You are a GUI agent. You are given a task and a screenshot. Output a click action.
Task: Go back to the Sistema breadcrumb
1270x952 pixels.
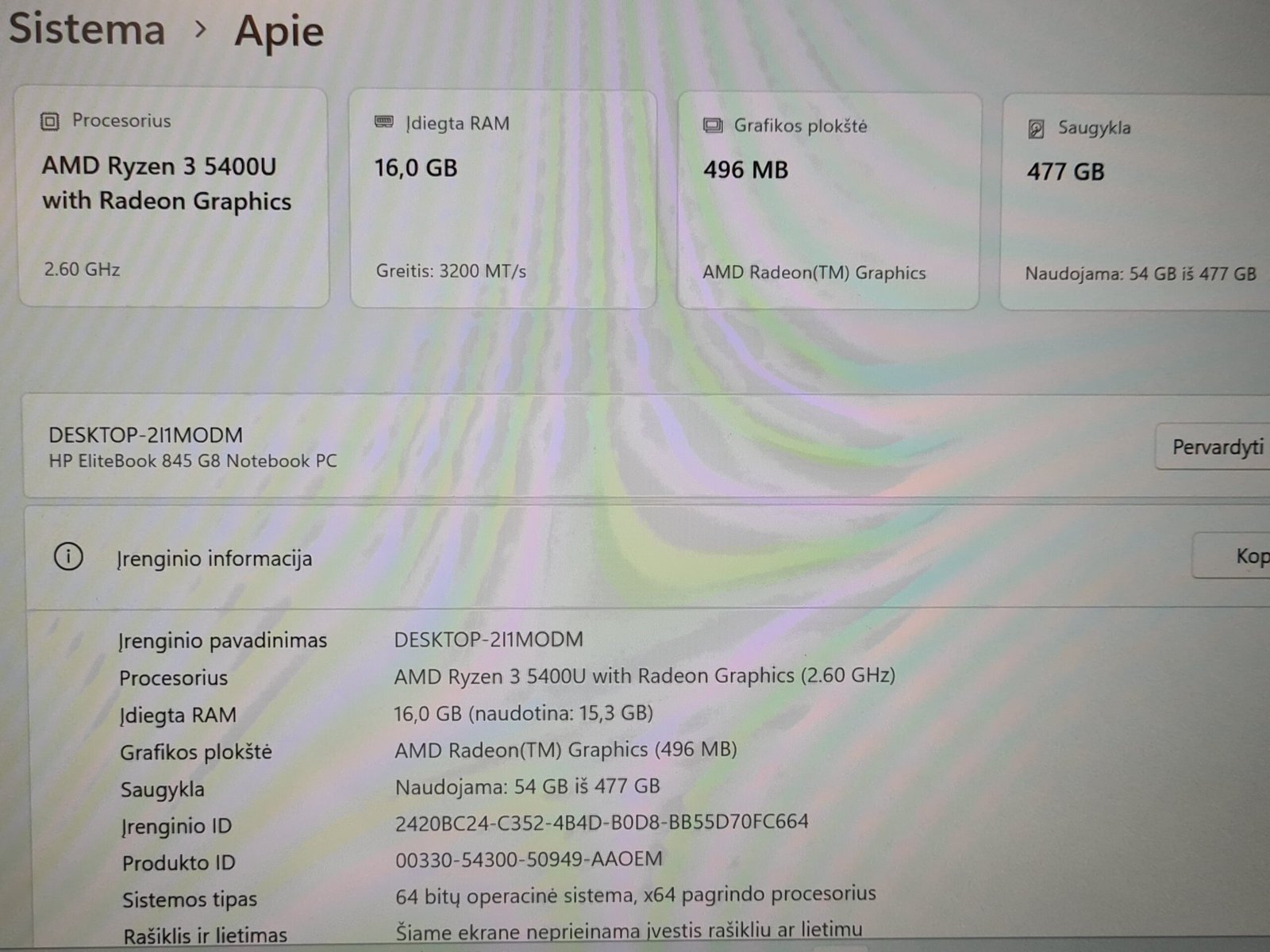pyautogui.click(x=87, y=29)
